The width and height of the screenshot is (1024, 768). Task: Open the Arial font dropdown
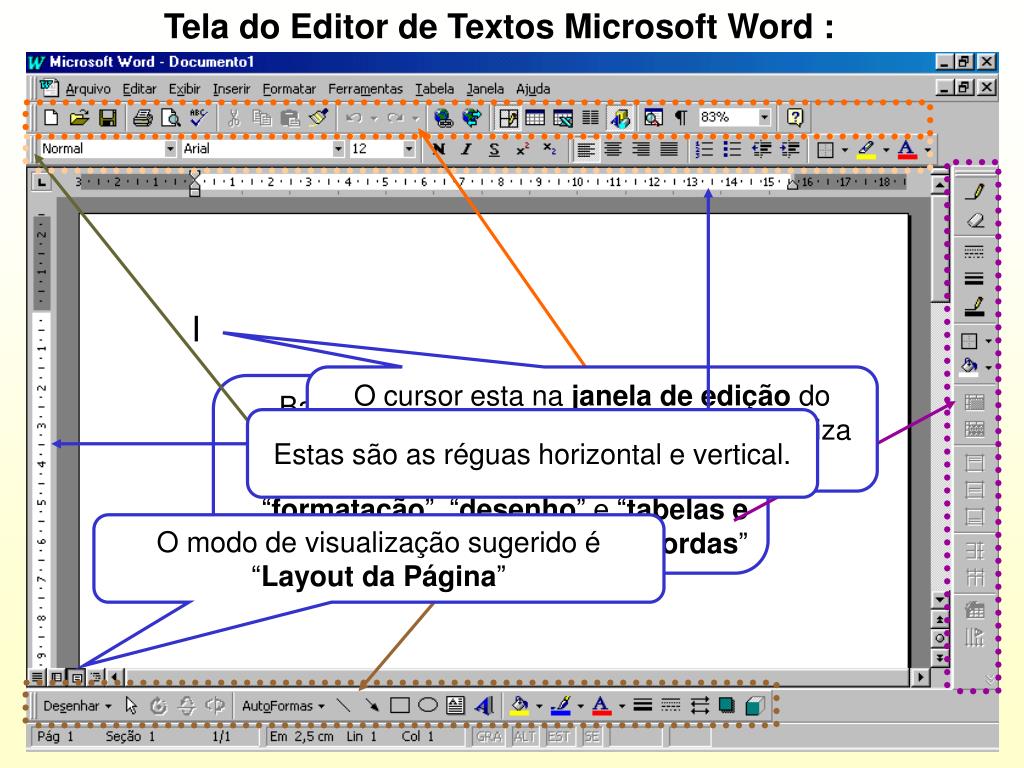click(338, 149)
